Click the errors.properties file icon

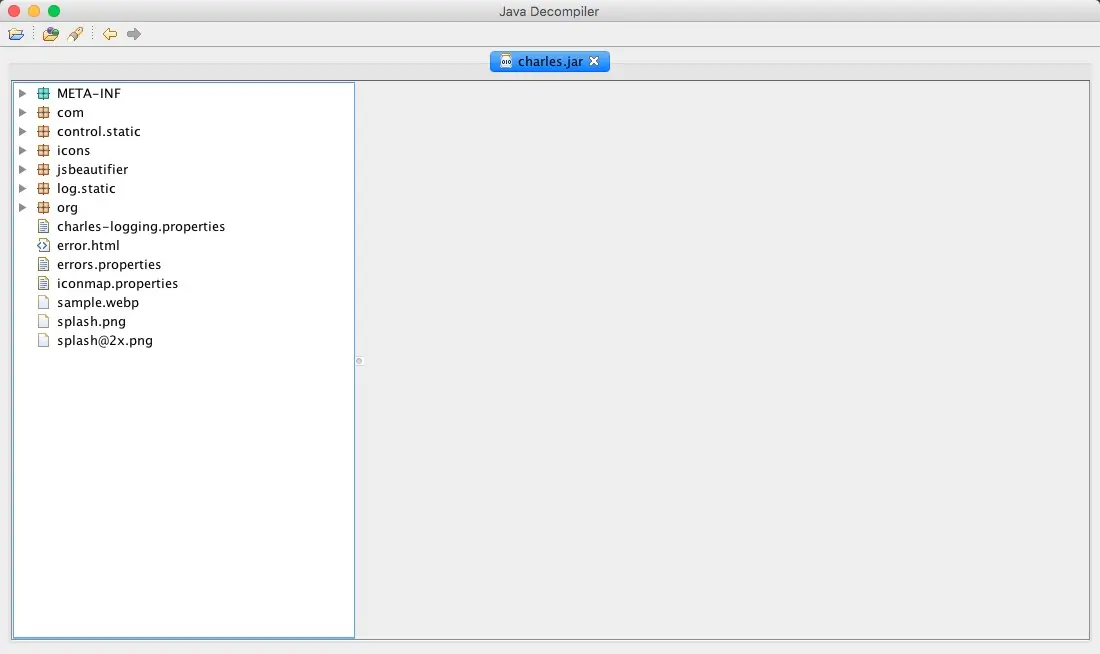[x=43, y=264]
